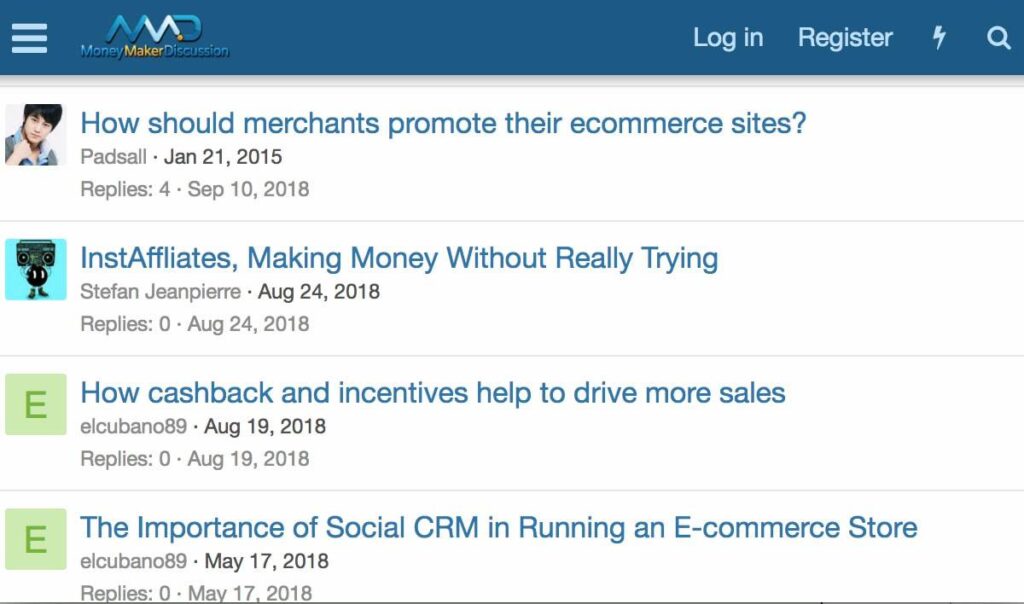Open the search magnifier icon
The image size is (1024, 604).
(998, 38)
